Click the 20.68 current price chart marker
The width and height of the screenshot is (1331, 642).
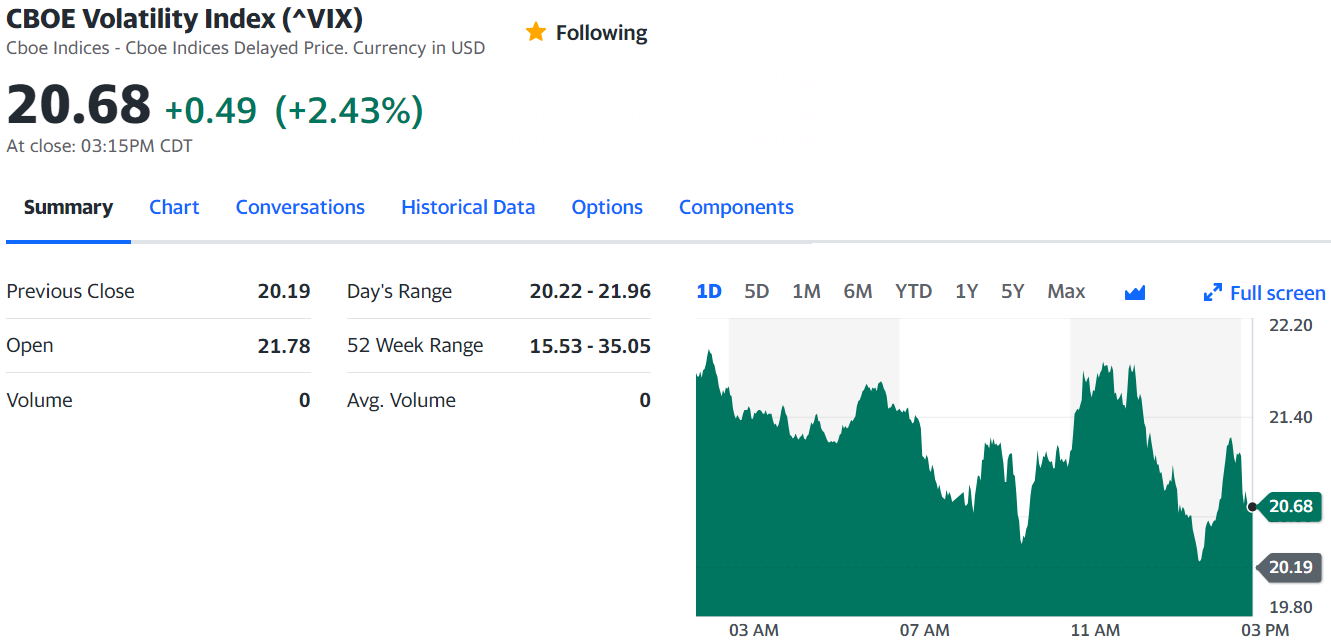(x=1290, y=506)
